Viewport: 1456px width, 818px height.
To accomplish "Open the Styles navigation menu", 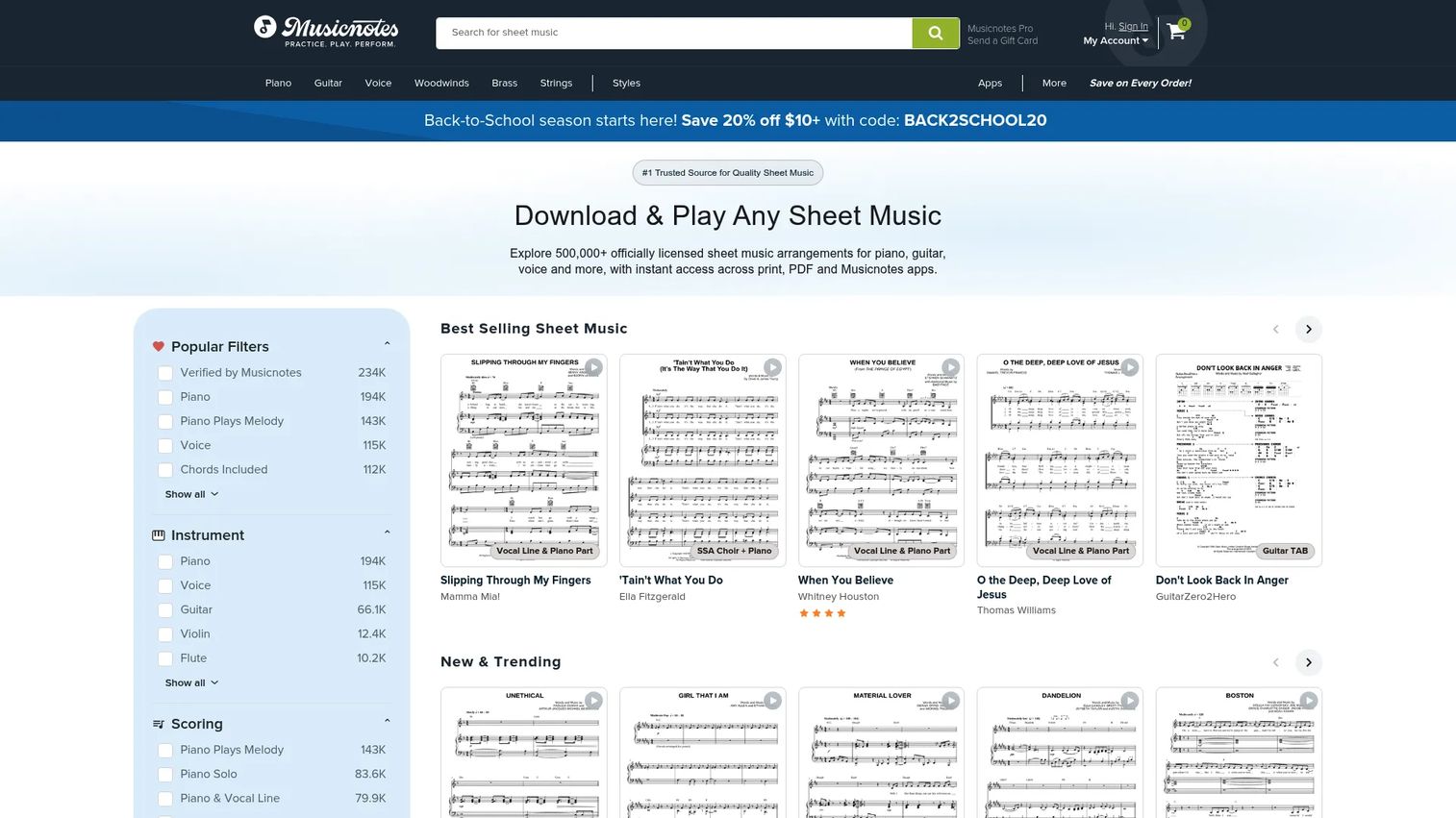I will (x=626, y=83).
